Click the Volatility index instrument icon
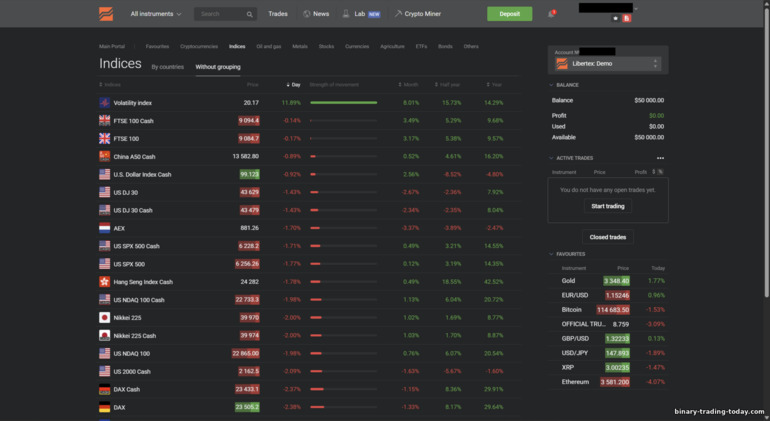The height and width of the screenshot is (421, 770). 105,103
